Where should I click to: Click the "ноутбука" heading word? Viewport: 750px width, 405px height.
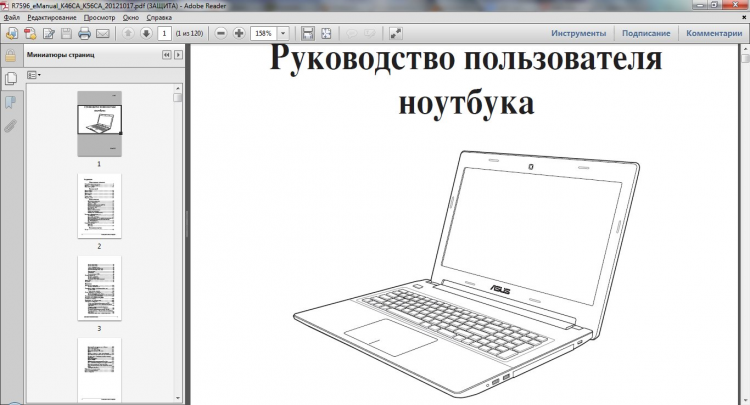(466, 103)
